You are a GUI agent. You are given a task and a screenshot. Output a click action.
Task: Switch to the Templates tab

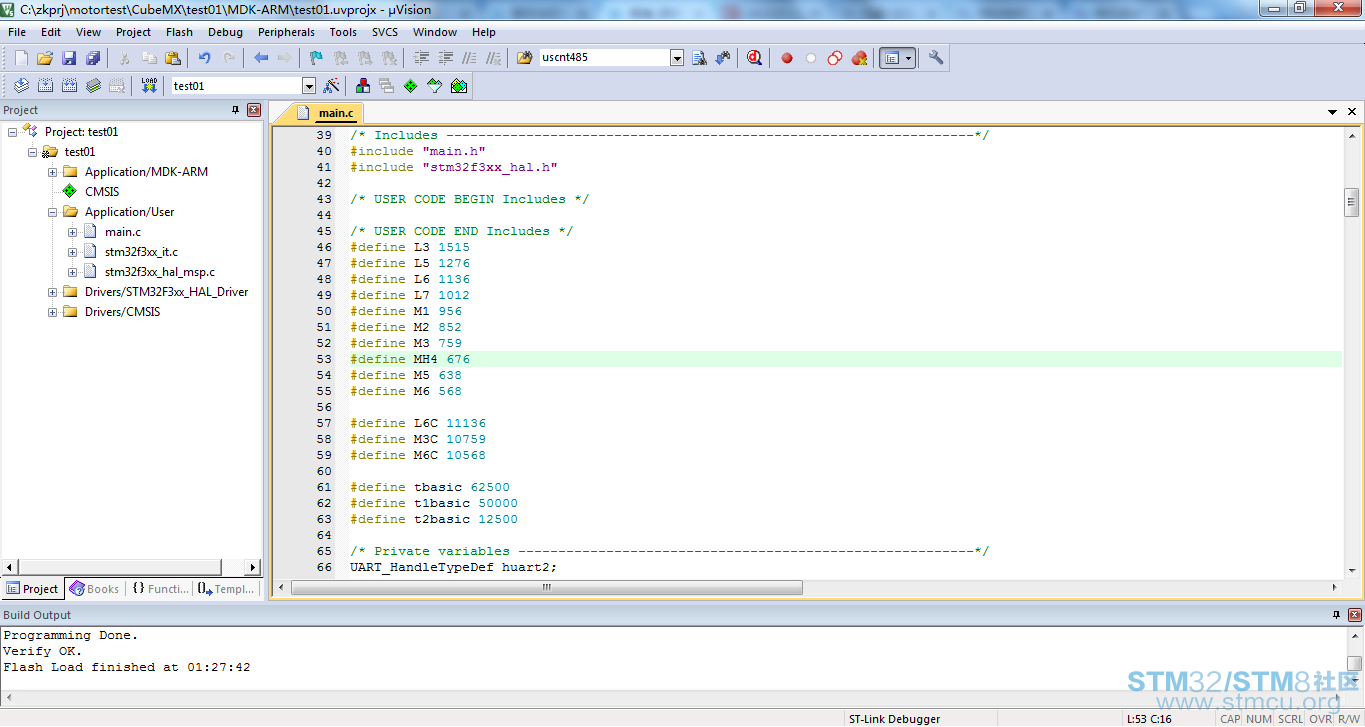(x=226, y=589)
